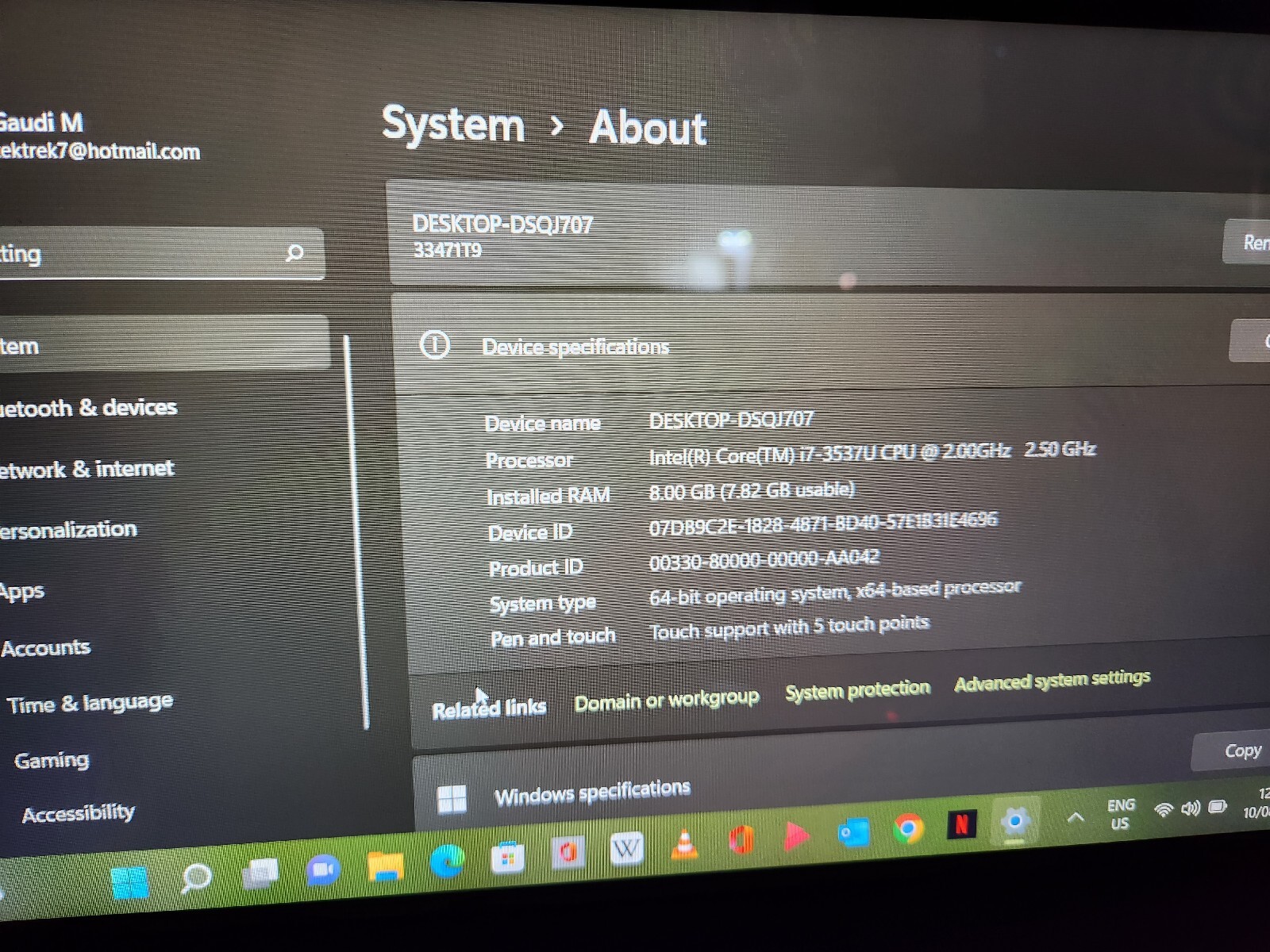Select System in settings sidebar
The width and height of the screenshot is (1270, 952).
click(163, 344)
